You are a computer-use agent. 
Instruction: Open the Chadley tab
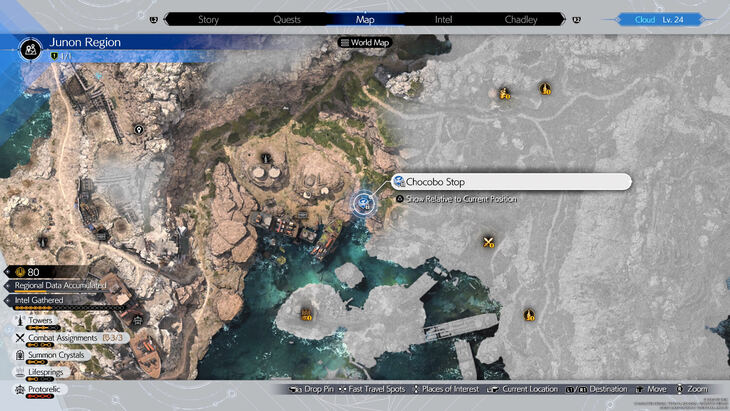coord(520,19)
